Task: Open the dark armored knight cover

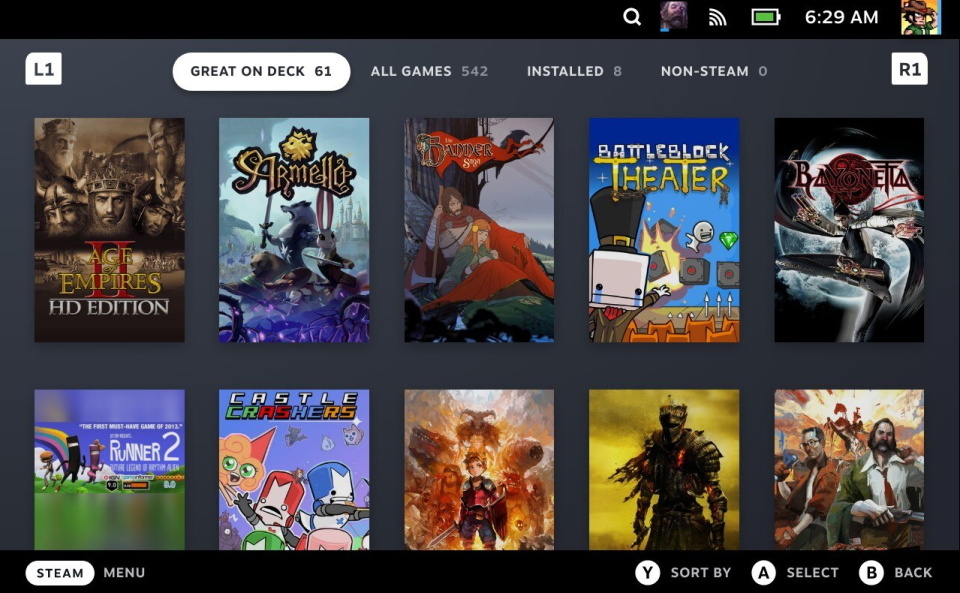Action: tap(664, 469)
